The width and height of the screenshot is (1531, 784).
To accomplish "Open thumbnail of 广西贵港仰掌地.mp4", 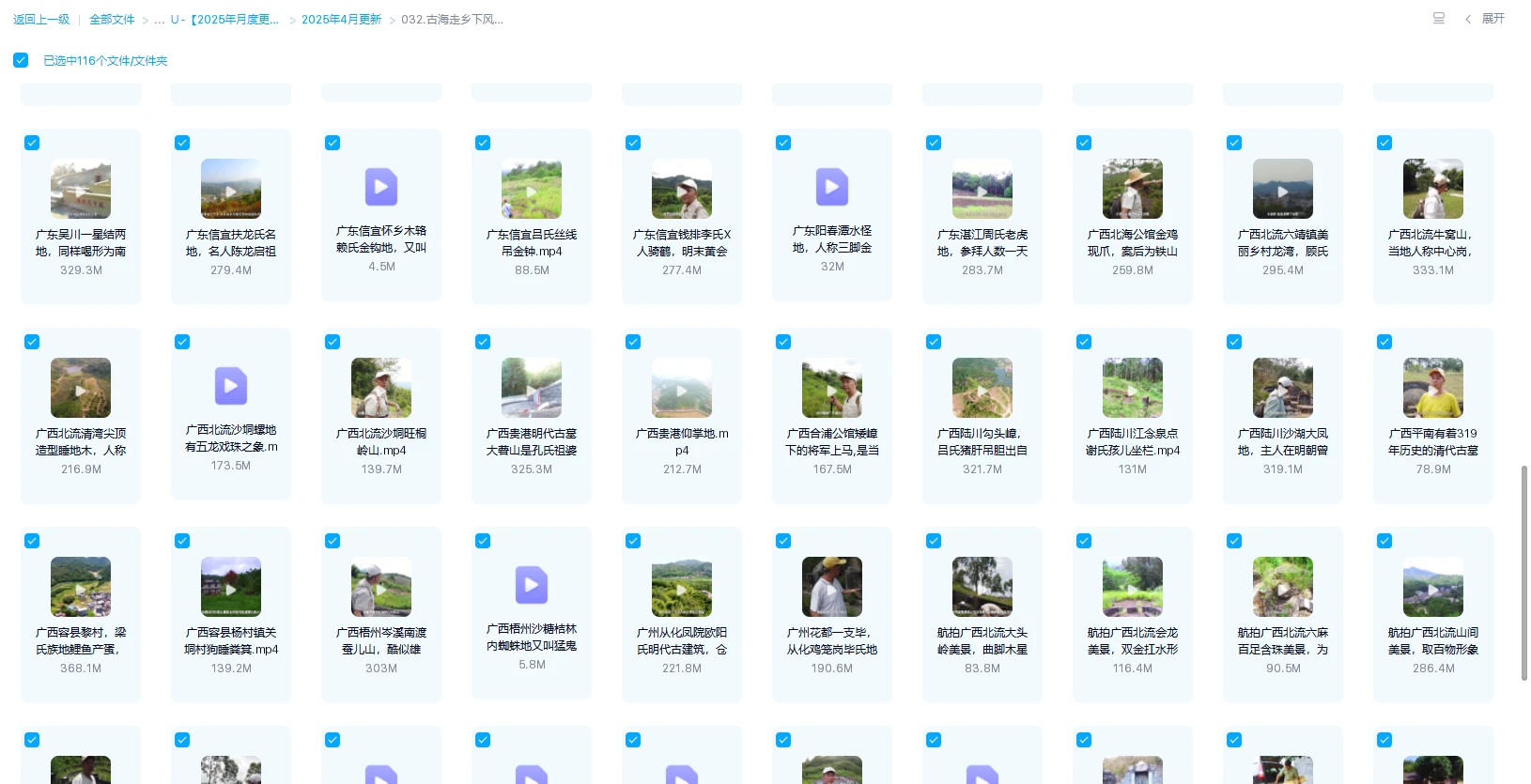I will click(682, 388).
